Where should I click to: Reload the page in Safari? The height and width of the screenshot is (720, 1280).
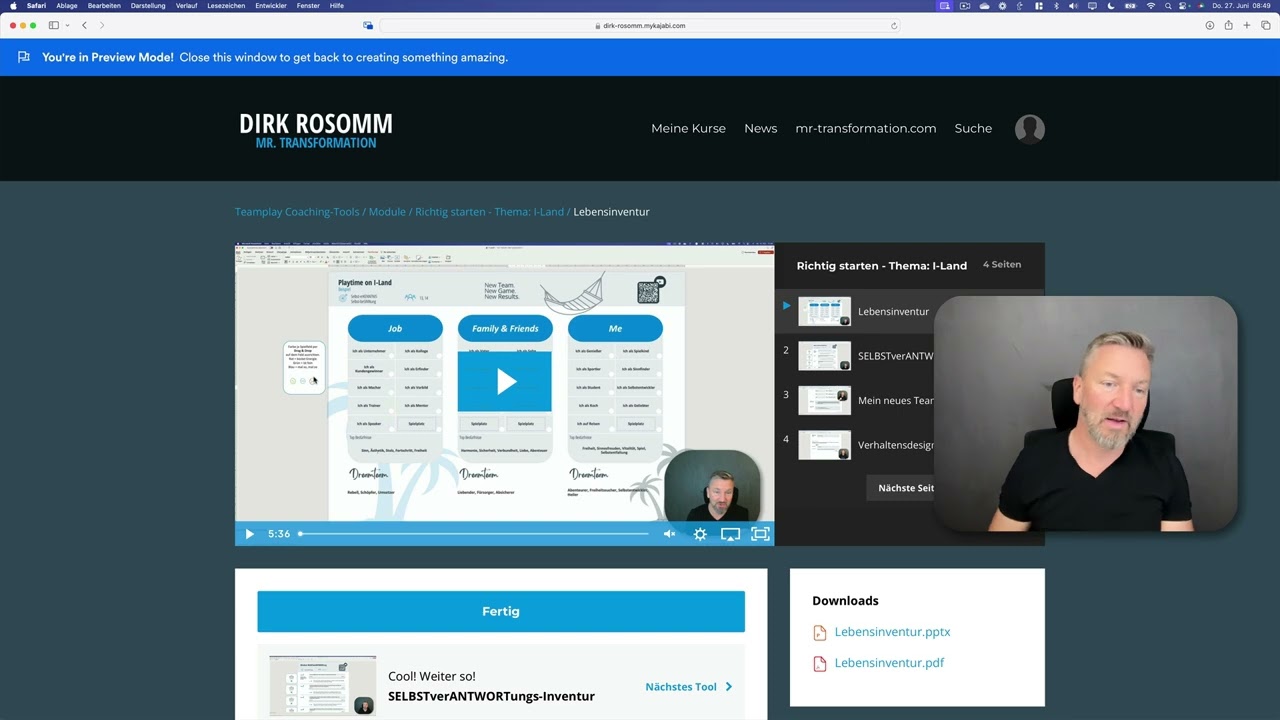pos(893,25)
